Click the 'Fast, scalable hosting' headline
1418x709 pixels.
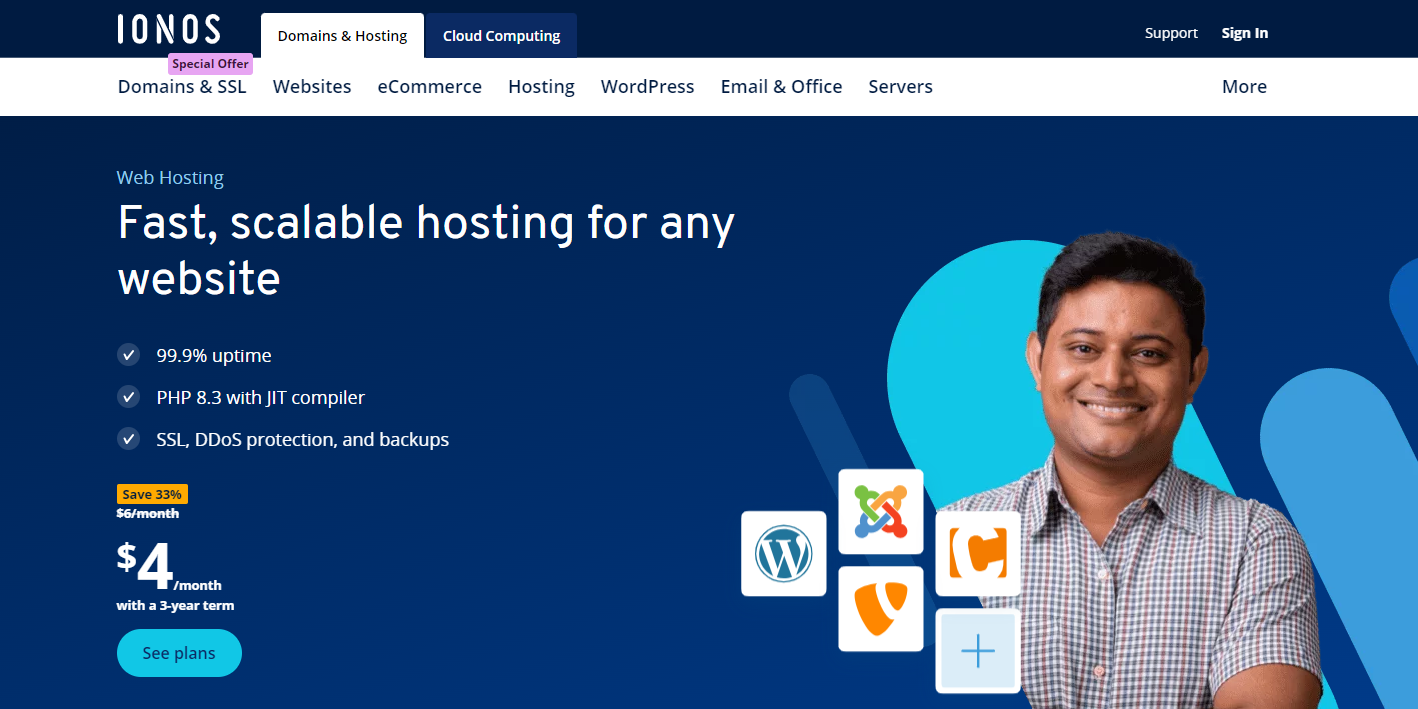click(426, 250)
